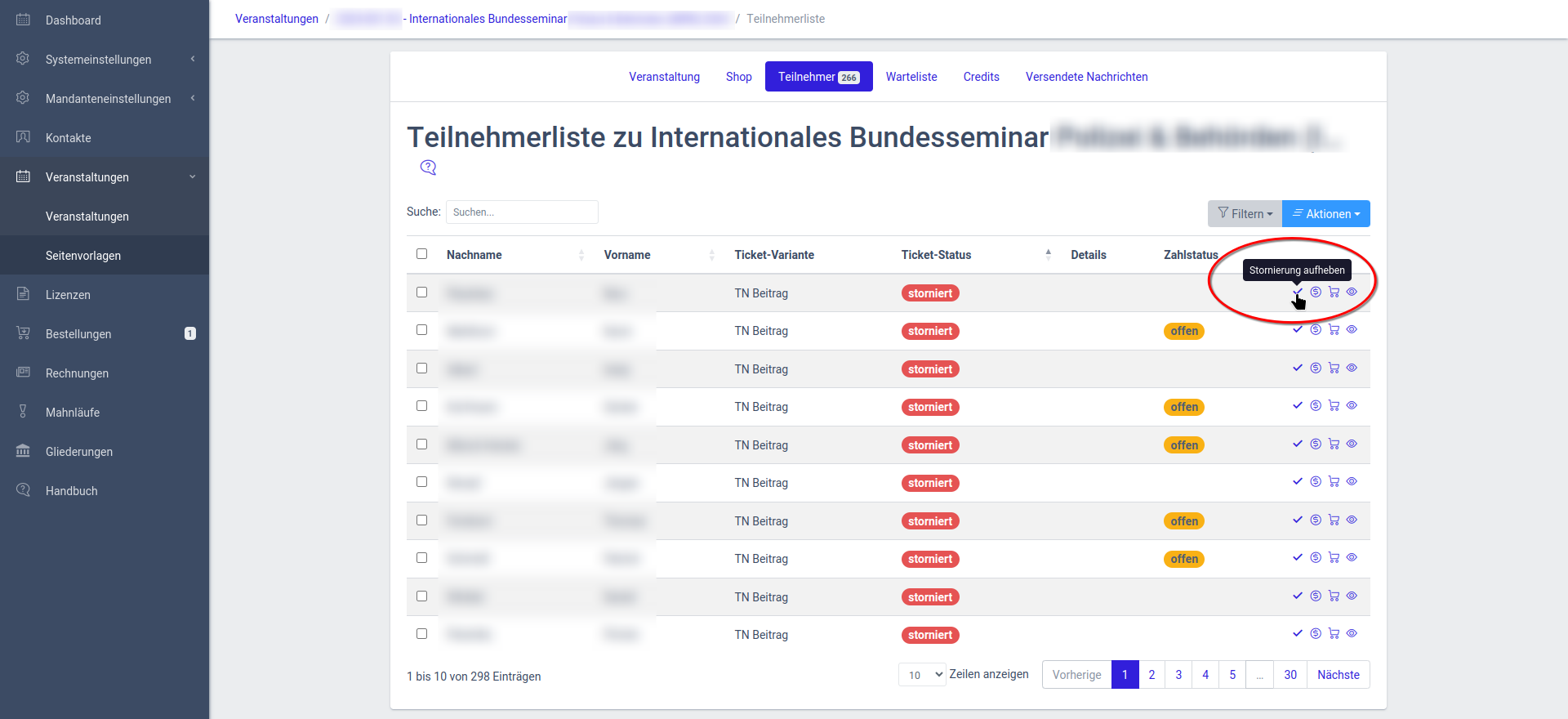The image size is (1568, 719).
Task: Click the Suche input field
Action: coord(522,212)
